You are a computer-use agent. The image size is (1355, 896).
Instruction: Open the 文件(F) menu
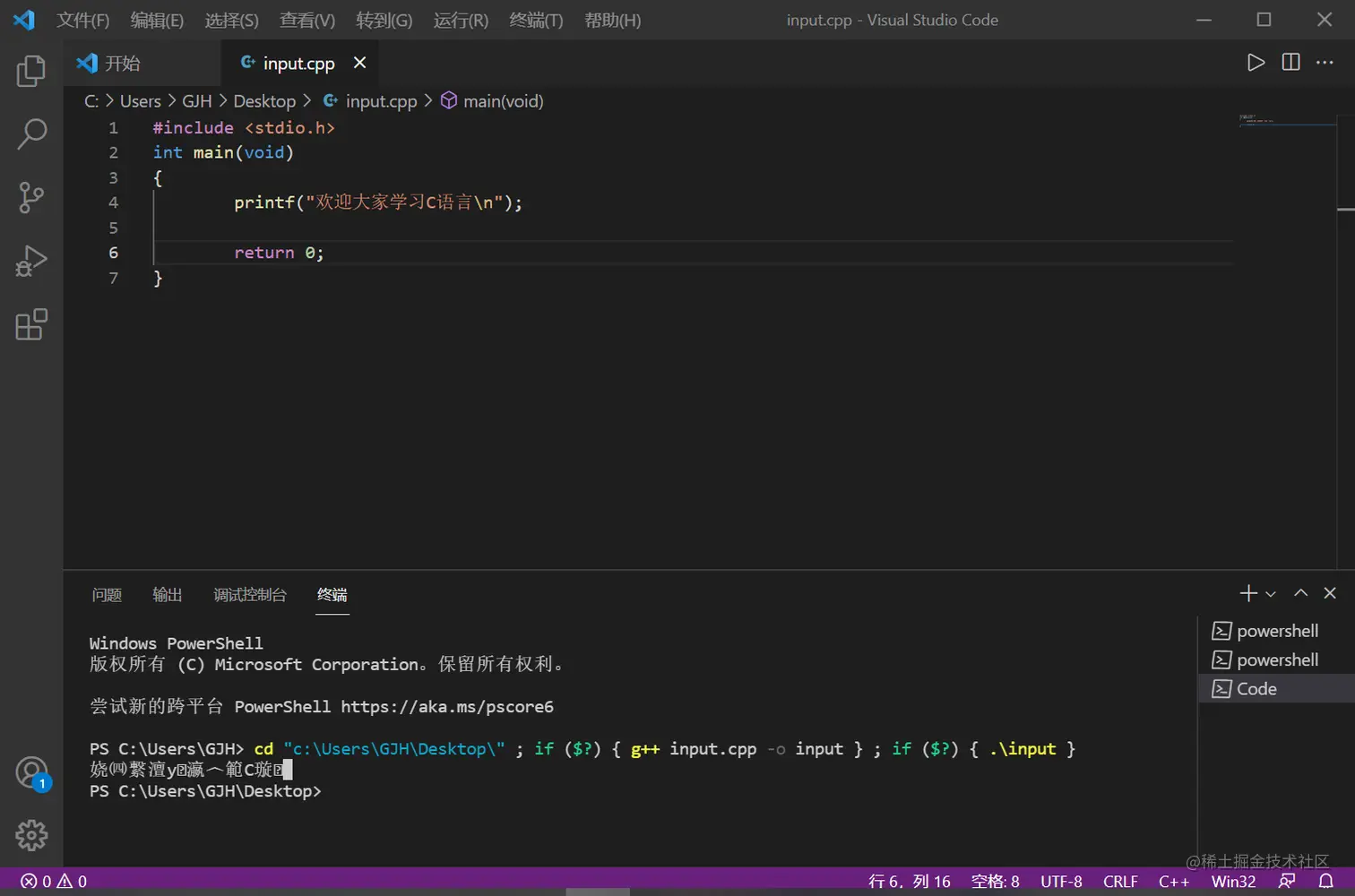tap(82, 20)
